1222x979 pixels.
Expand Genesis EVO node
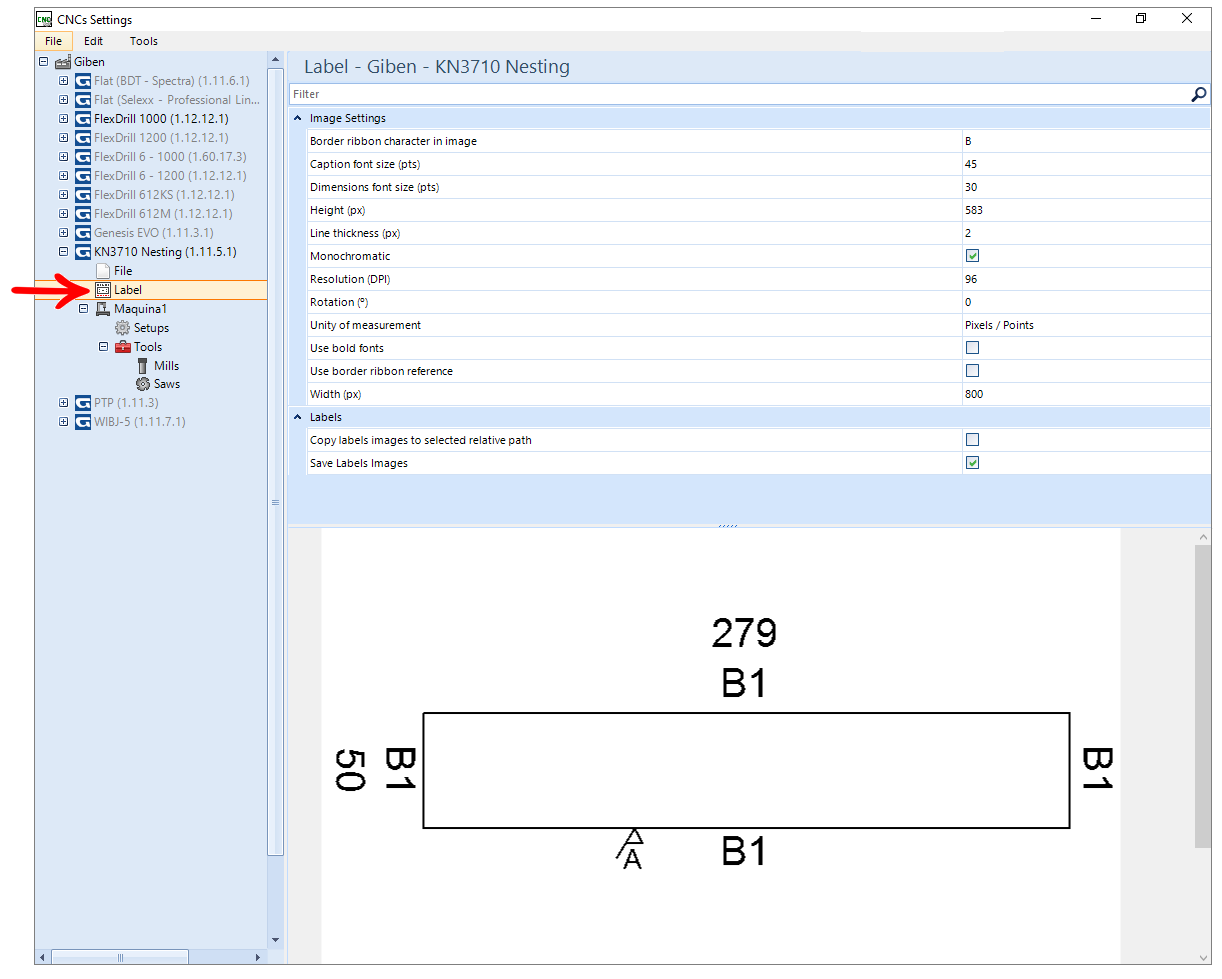(x=64, y=233)
